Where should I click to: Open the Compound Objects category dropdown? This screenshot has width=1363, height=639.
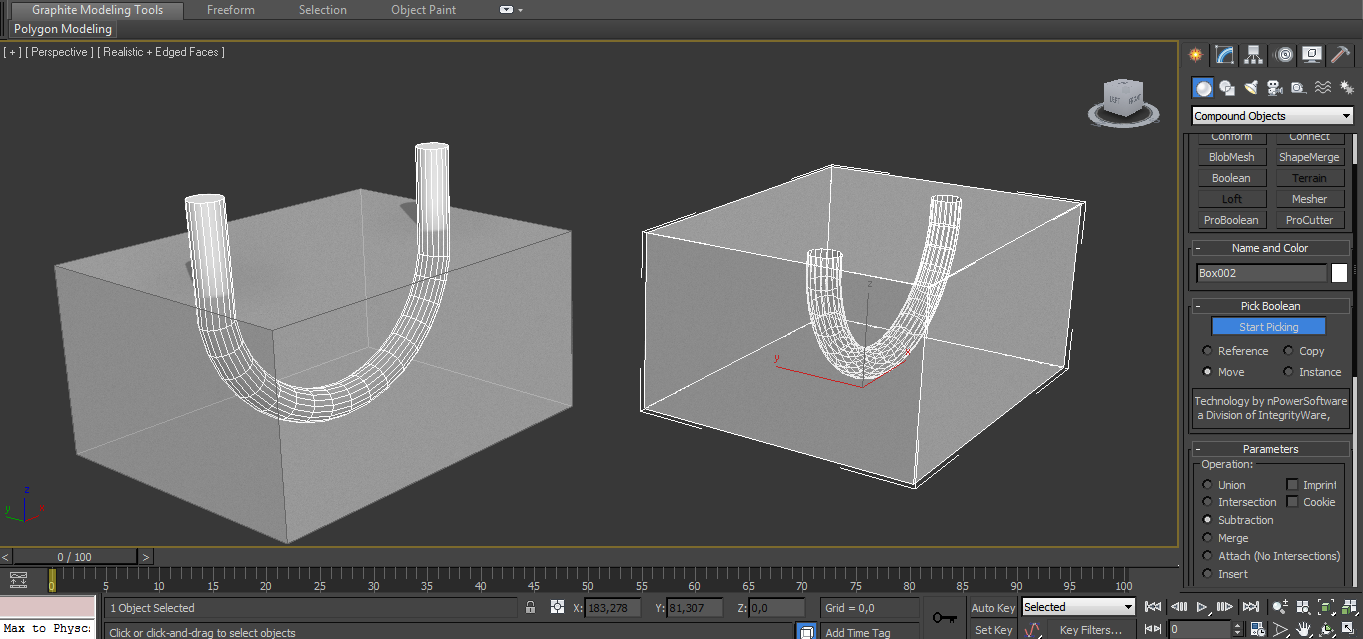coord(1272,116)
